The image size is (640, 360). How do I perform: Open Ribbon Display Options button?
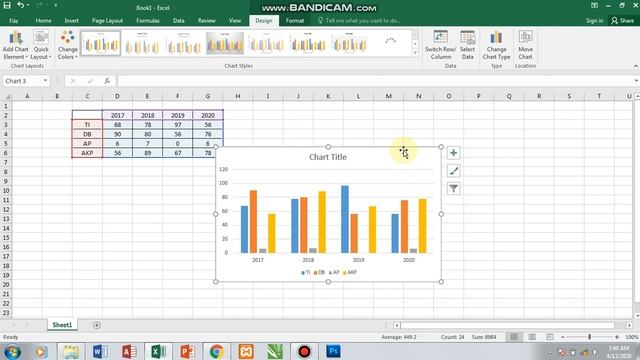coord(594,5)
